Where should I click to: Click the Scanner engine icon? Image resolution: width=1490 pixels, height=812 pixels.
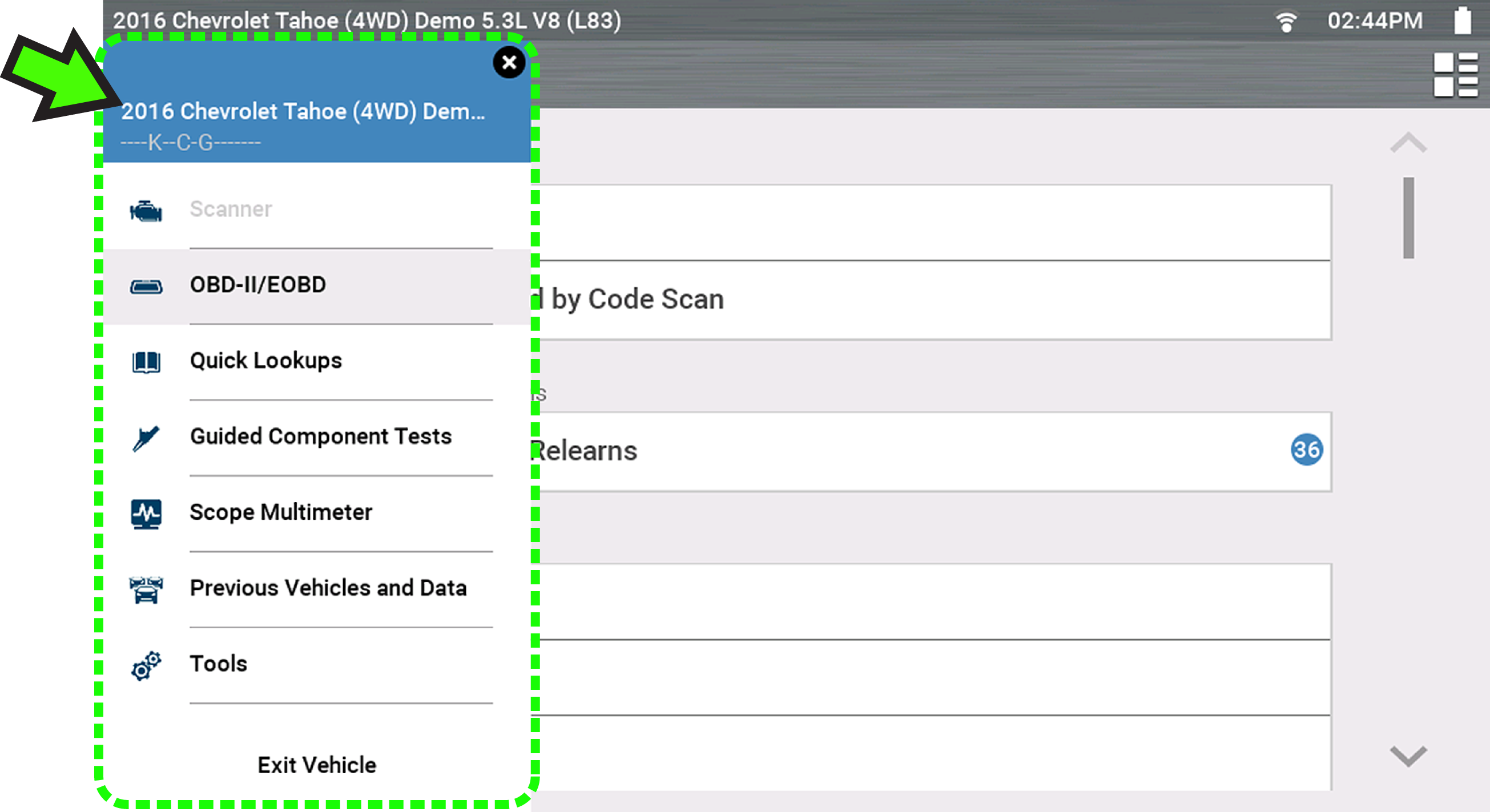(x=146, y=211)
